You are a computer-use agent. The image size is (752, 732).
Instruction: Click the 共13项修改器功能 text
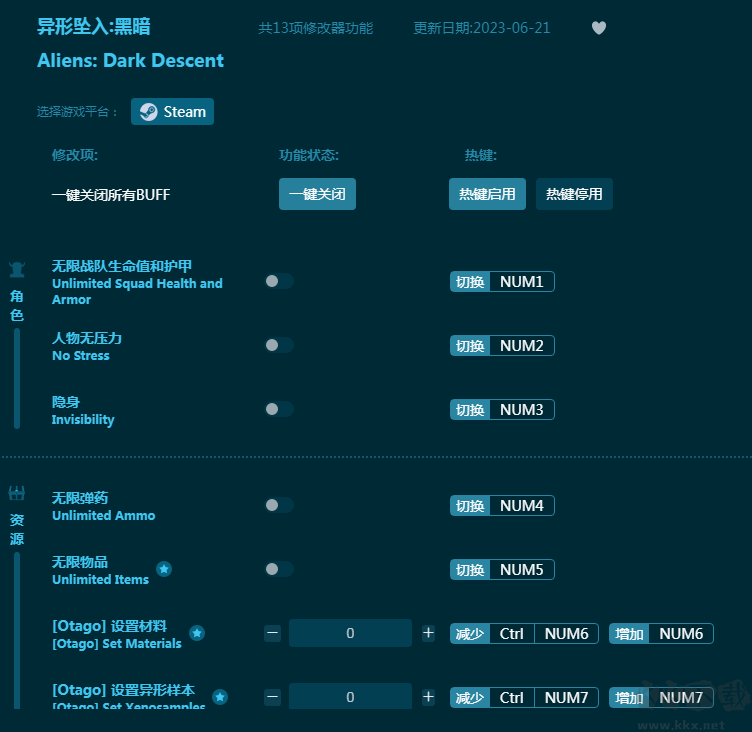(316, 28)
